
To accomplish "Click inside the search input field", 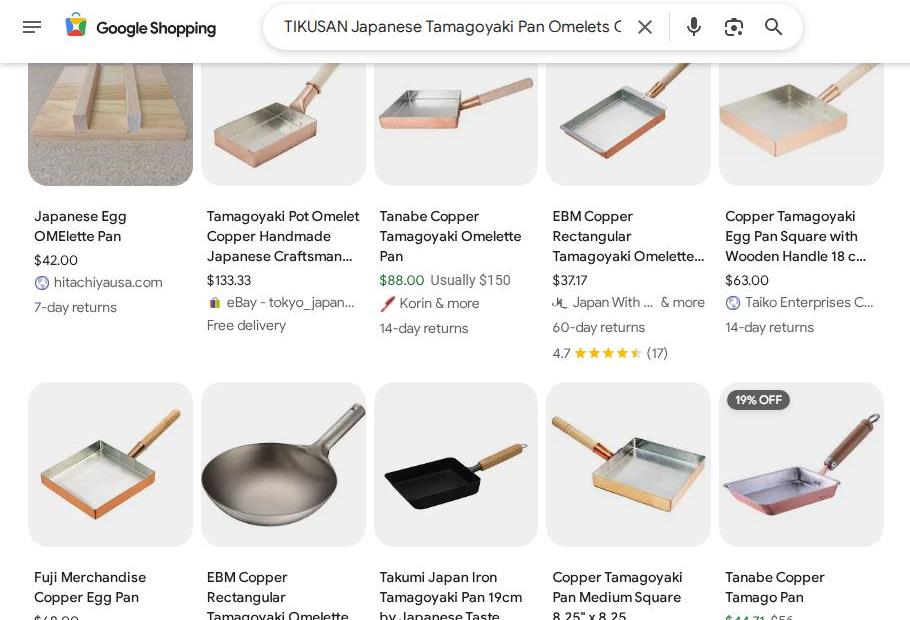I will tap(452, 27).
